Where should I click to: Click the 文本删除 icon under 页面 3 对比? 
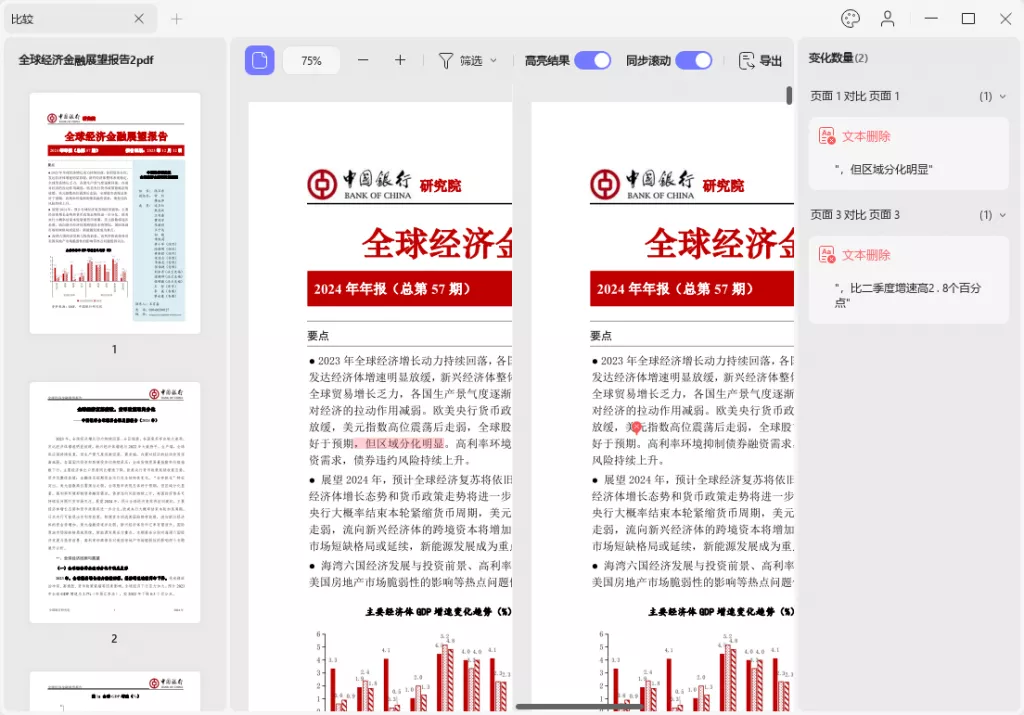point(825,255)
